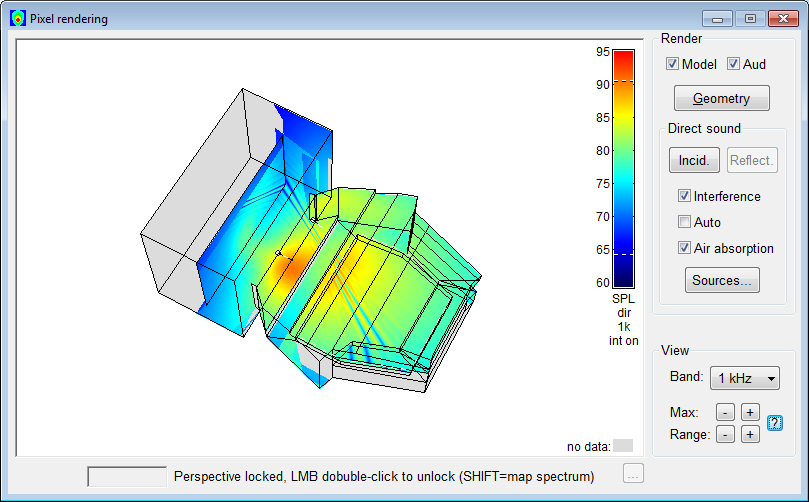
Task: Open the Sources... dialog button
Action: [x=721, y=280]
